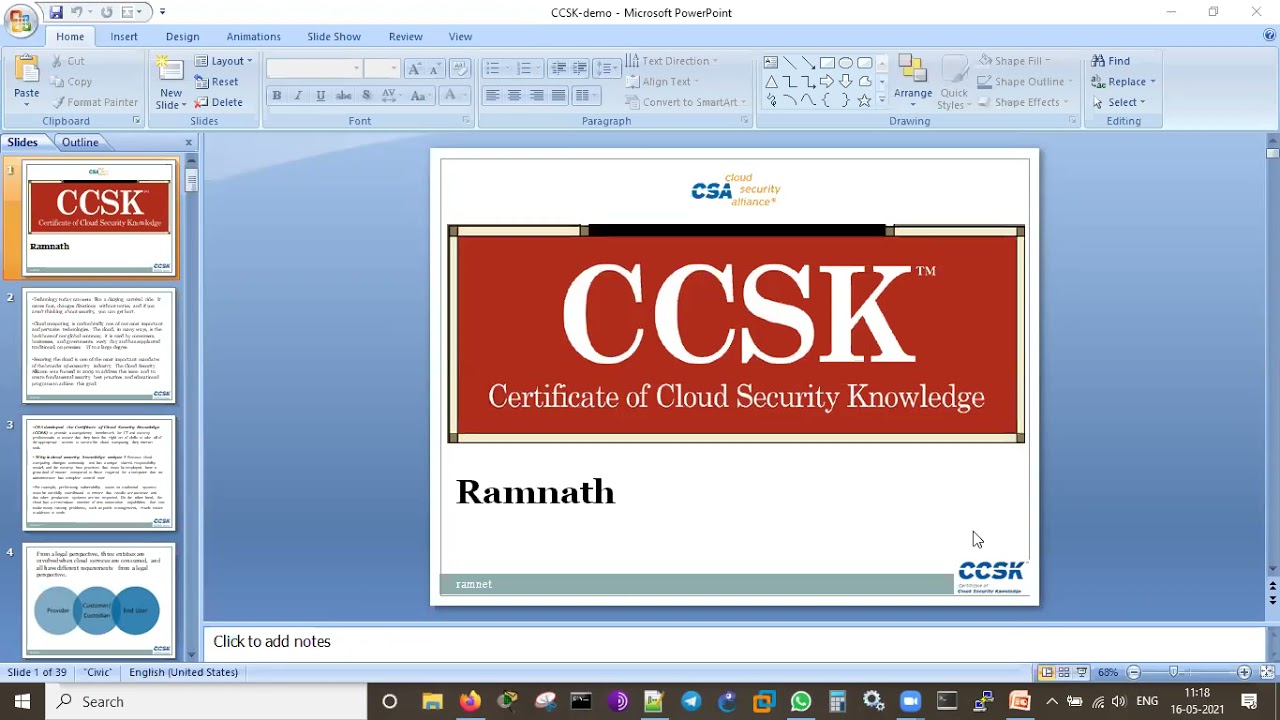This screenshot has height=720, width=1280.
Task: Open the Font size combo box
Action: pyautogui.click(x=381, y=68)
